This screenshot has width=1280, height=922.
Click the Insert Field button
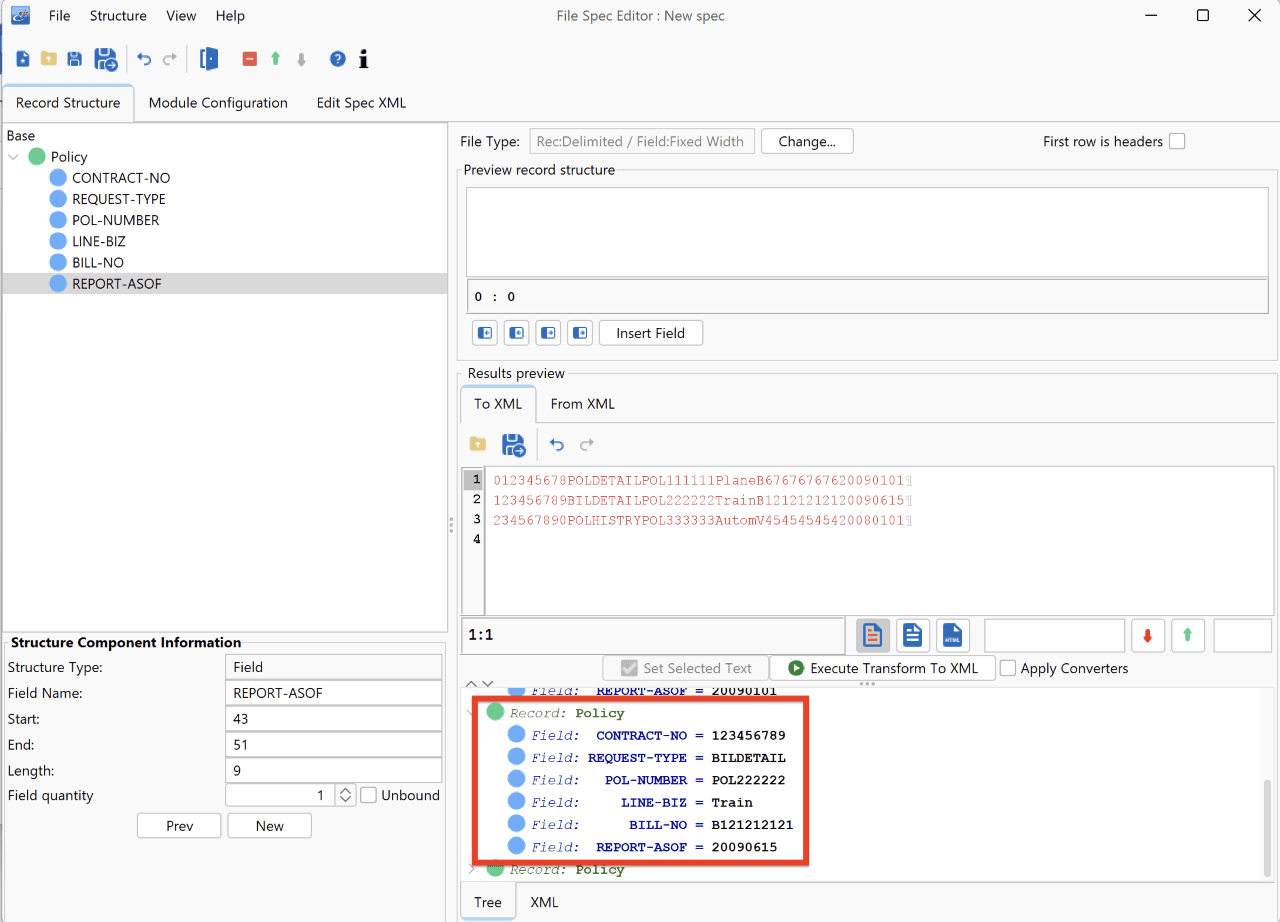[x=650, y=333]
